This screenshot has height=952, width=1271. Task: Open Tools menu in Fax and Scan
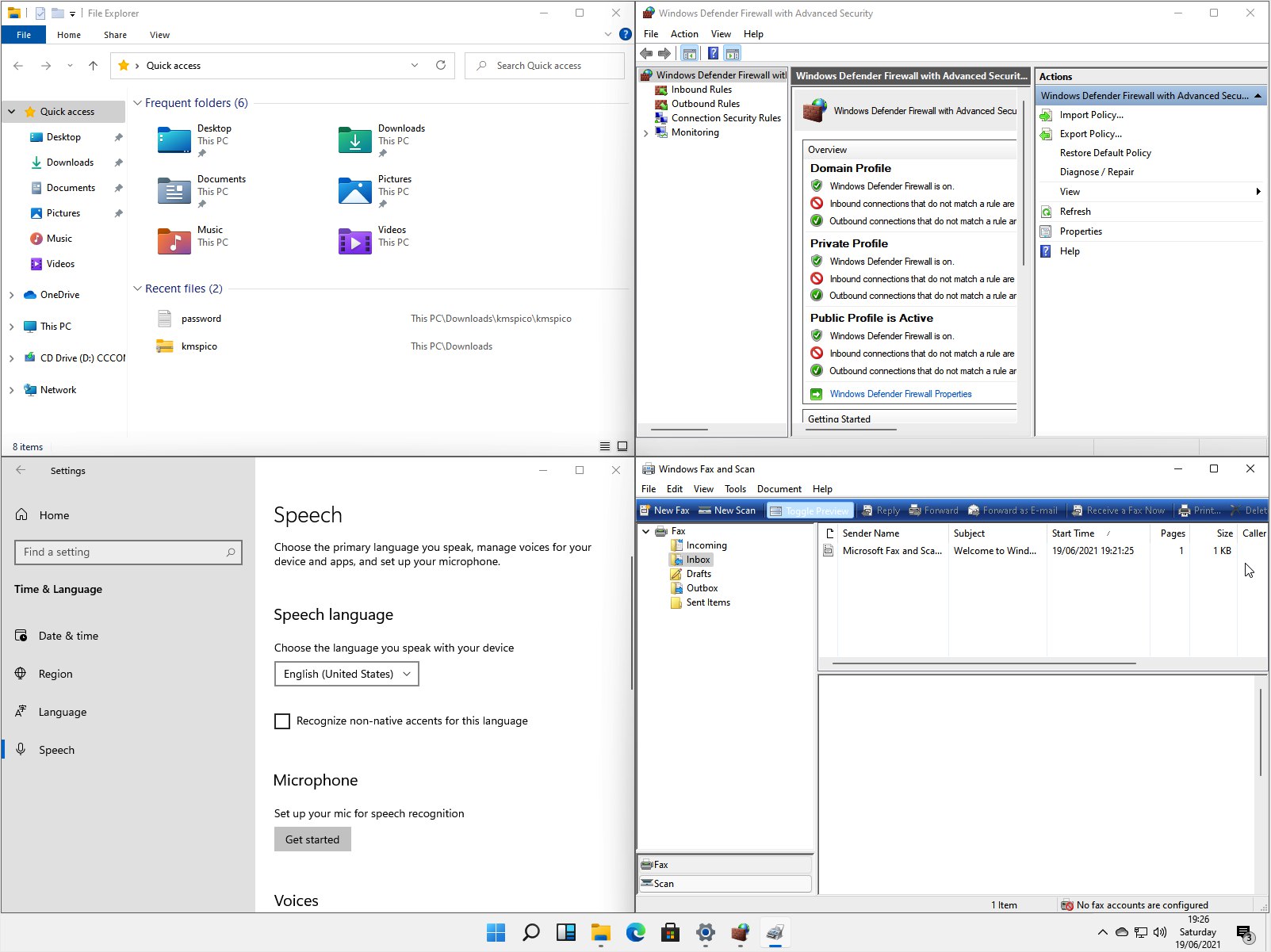(735, 489)
